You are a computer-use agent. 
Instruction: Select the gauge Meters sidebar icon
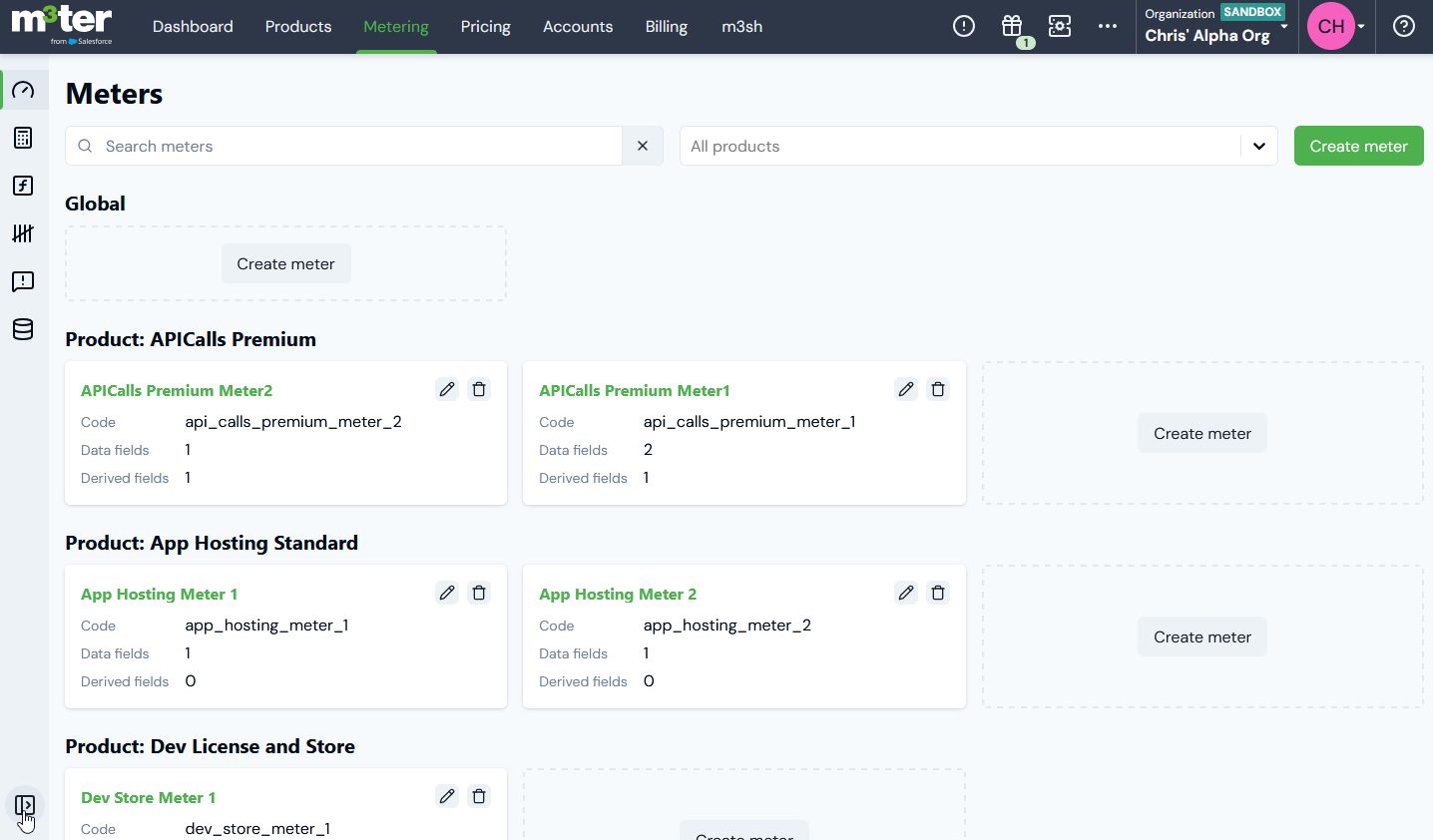[x=23, y=90]
